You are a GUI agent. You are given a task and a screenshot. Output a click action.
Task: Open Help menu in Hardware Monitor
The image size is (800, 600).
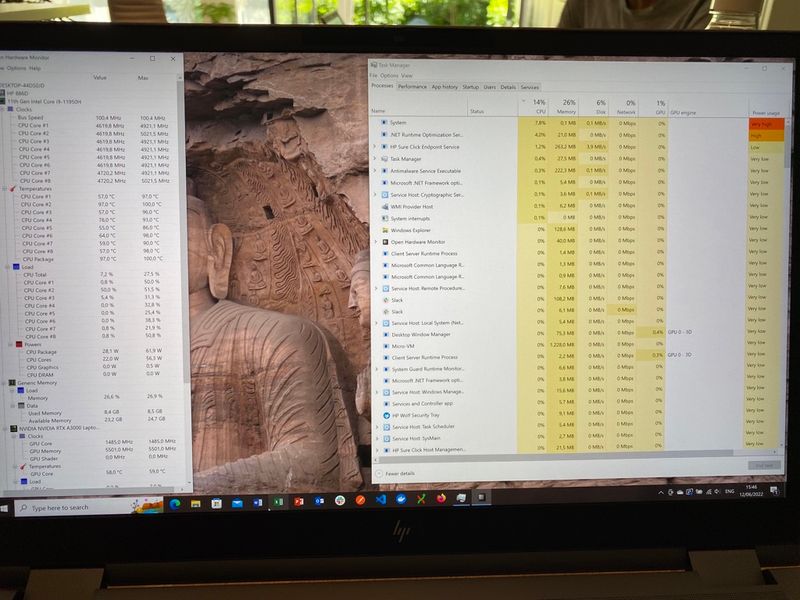click(35, 68)
